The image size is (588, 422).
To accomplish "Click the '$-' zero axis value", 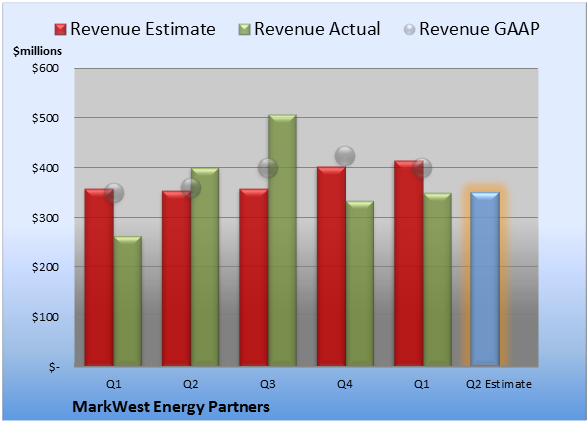I will (54, 367).
